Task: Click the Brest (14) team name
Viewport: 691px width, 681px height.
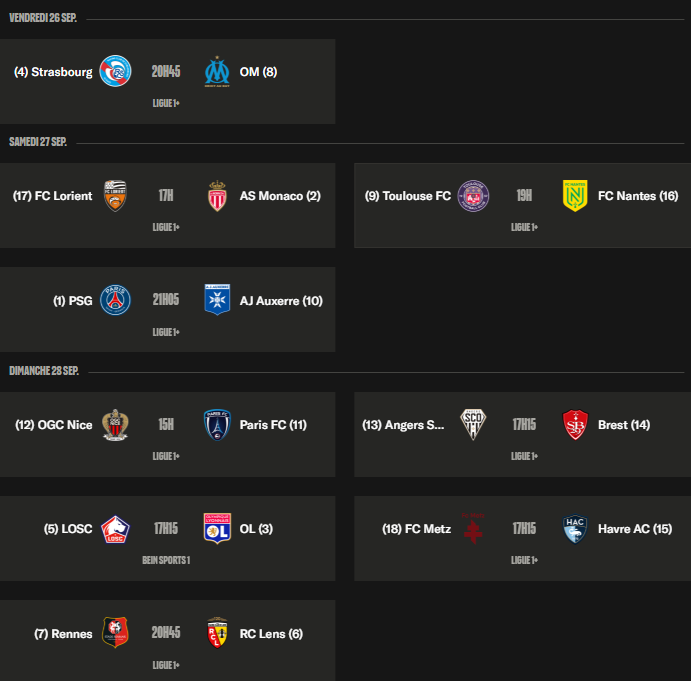Action: (x=624, y=425)
